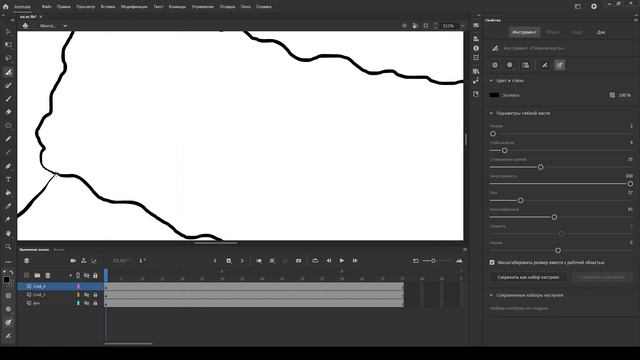Click the Home icon in the menu bar
This screenshot has height=360, width=640.
[5, 7]
